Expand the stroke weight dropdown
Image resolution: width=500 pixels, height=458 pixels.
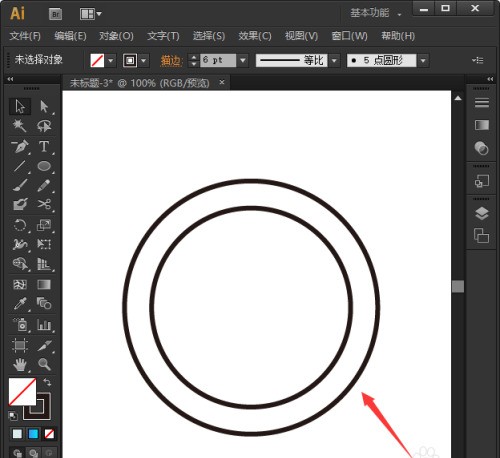pyautogui.click(x=243, y=60)
